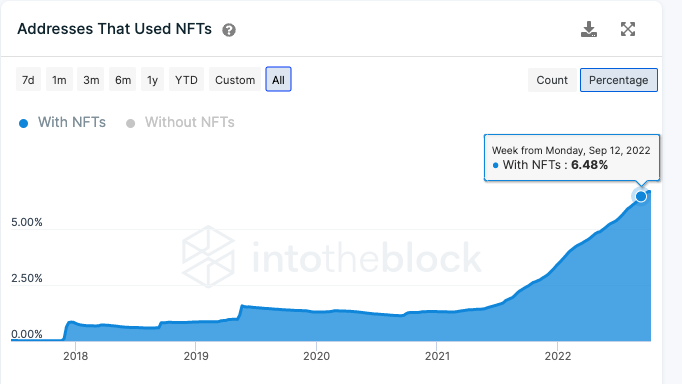Viewport: 682px width, 384px height.
Task: Choose the 3m time range
Action: pos(91,80)
